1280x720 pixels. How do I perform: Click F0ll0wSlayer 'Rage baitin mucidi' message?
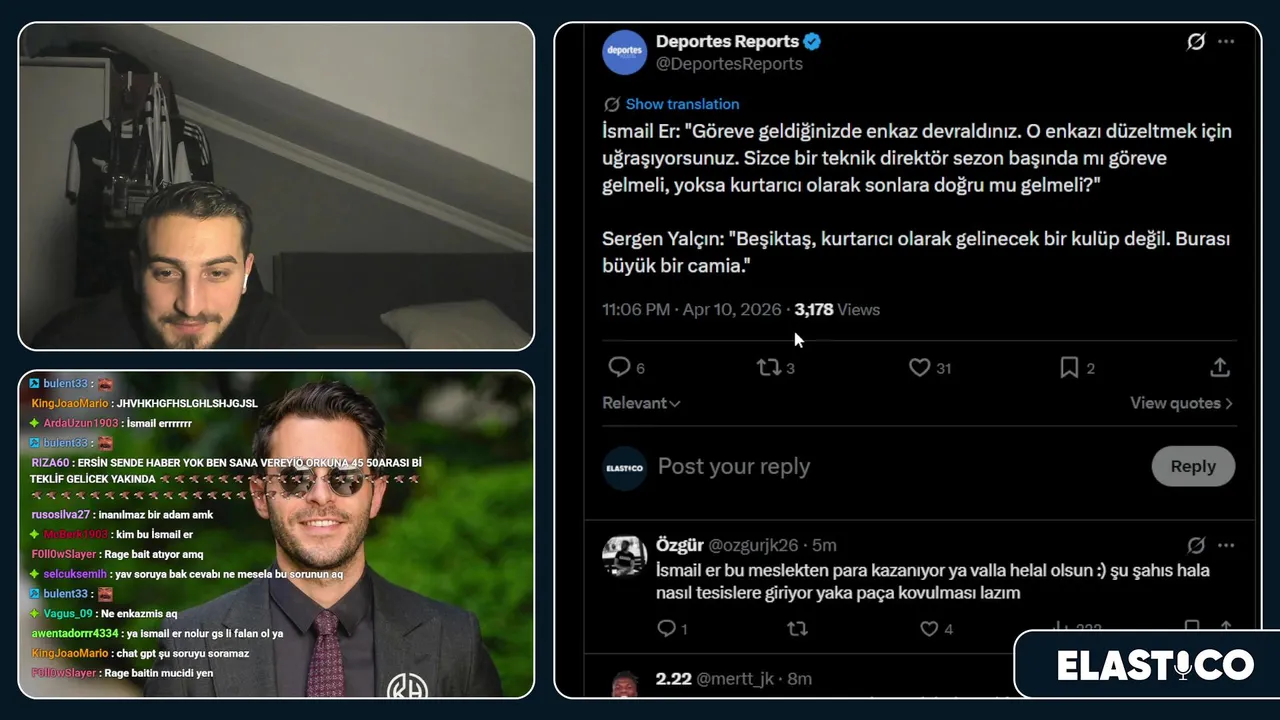(122, 673)
